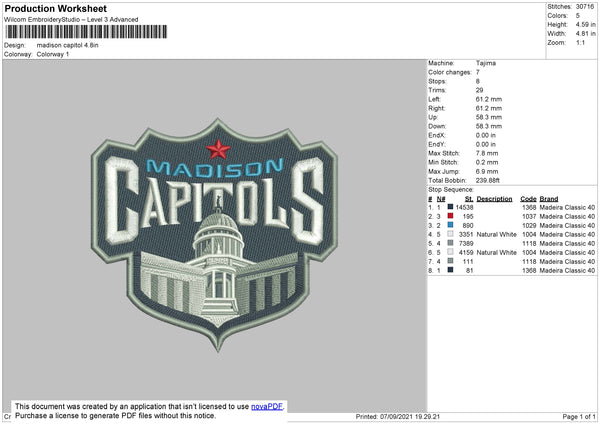
Task: Click the Max Jump value '6.9 mm'
Action: click(x=487, y=171)
